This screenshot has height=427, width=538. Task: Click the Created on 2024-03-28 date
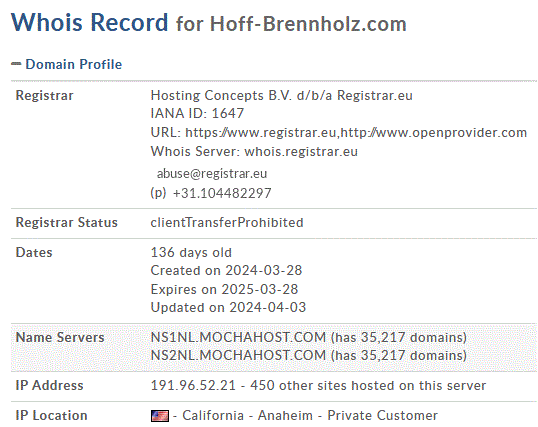coord(226,270)
